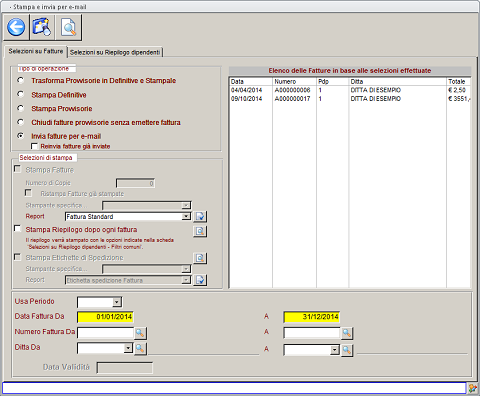Switch to Selezioni su Fatture tab
This screenshot has width=480, height=396.
coord(36,51)
